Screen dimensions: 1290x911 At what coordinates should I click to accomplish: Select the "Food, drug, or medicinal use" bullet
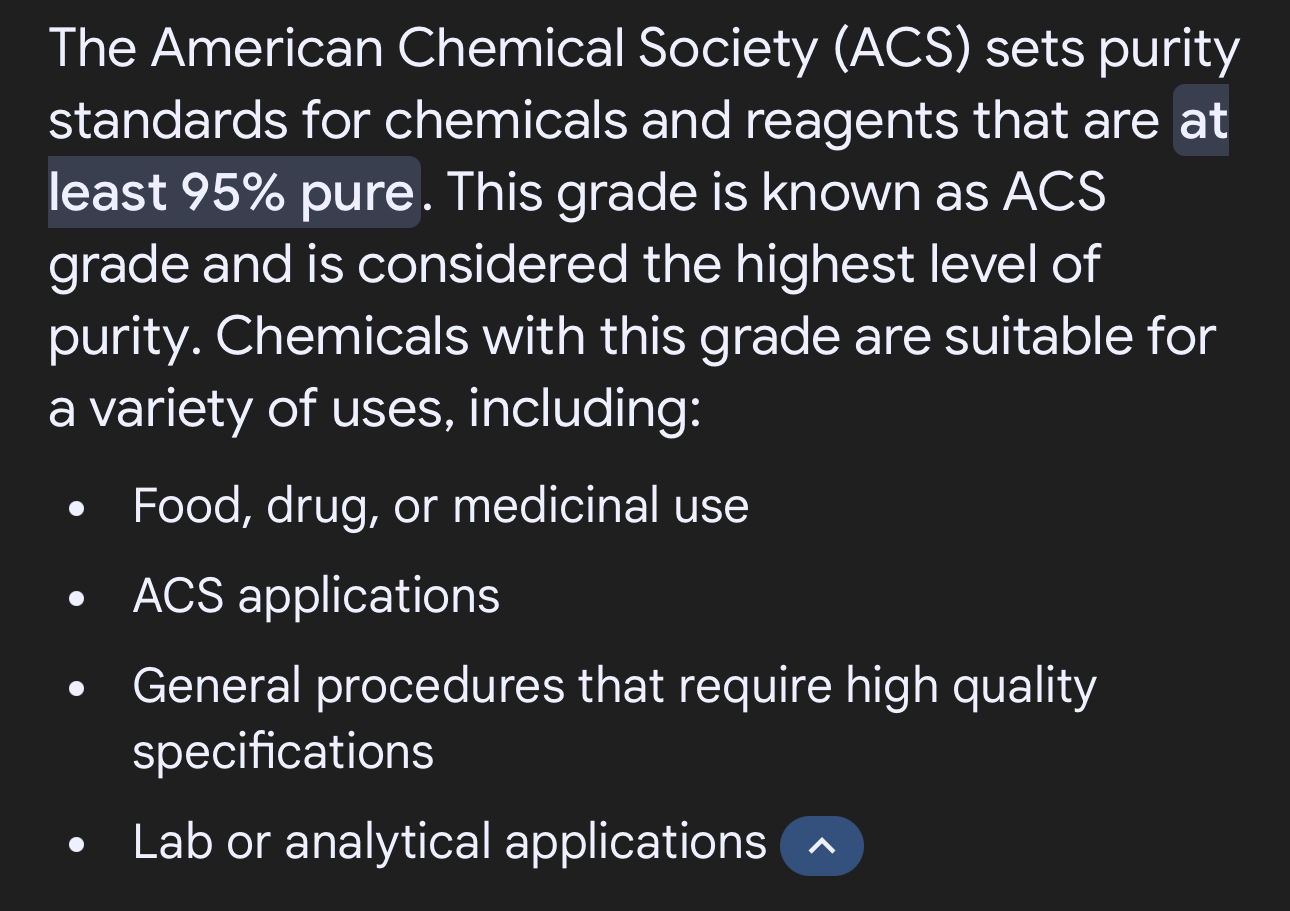coord(441,506)
